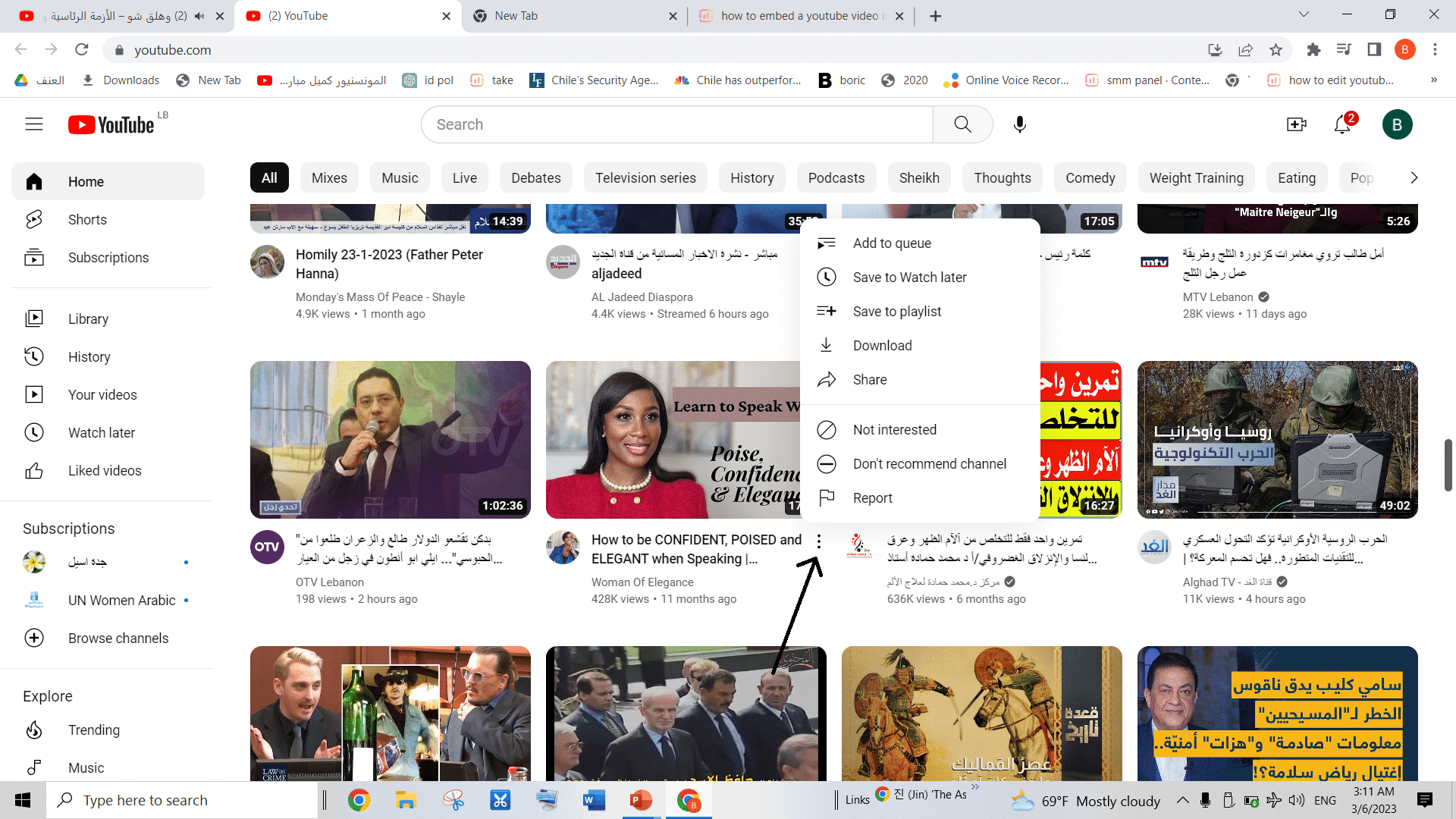
Task: Choose Save to playlist
Action: (x=920, y=312)
